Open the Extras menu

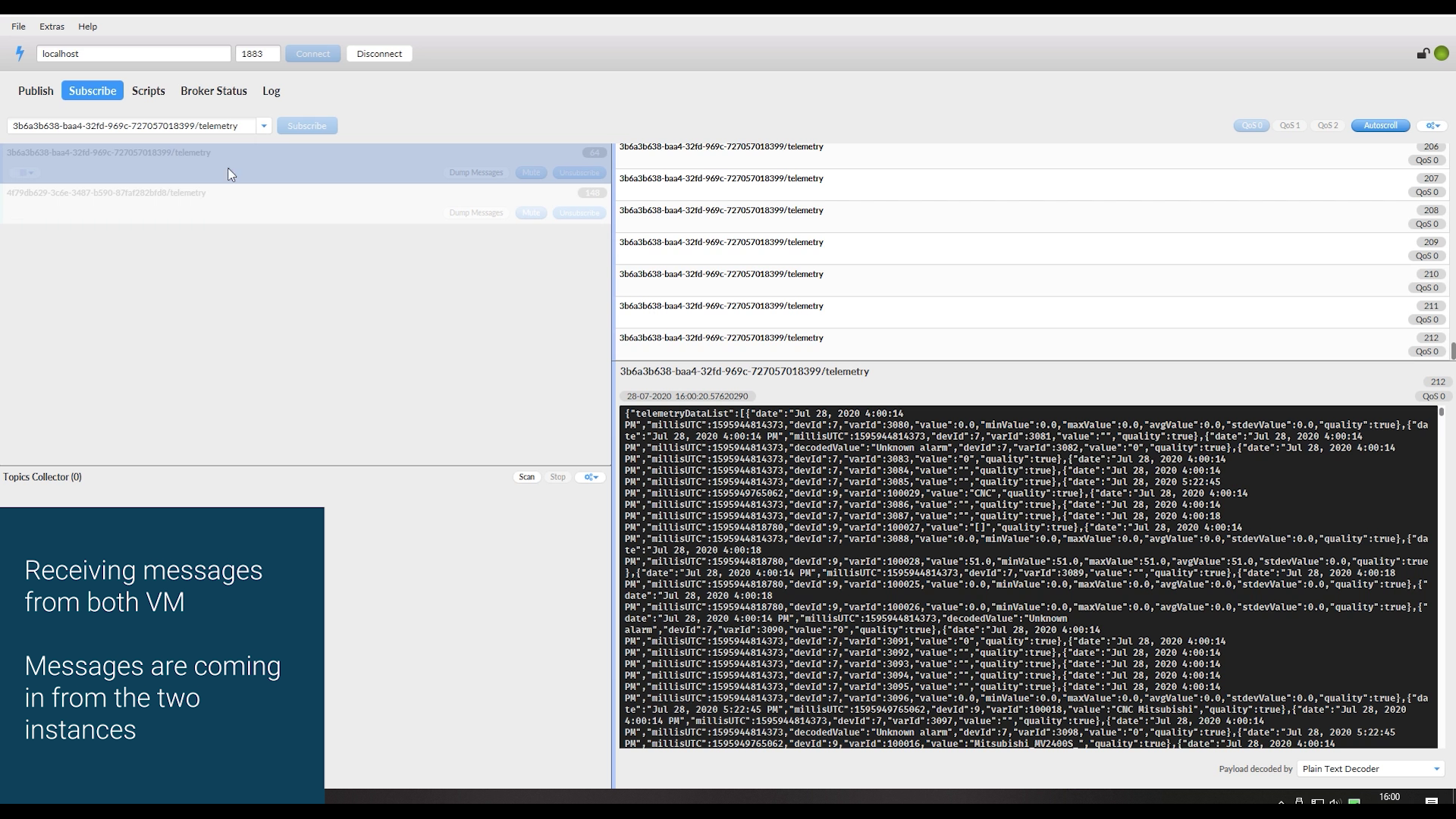coord(52,27)
